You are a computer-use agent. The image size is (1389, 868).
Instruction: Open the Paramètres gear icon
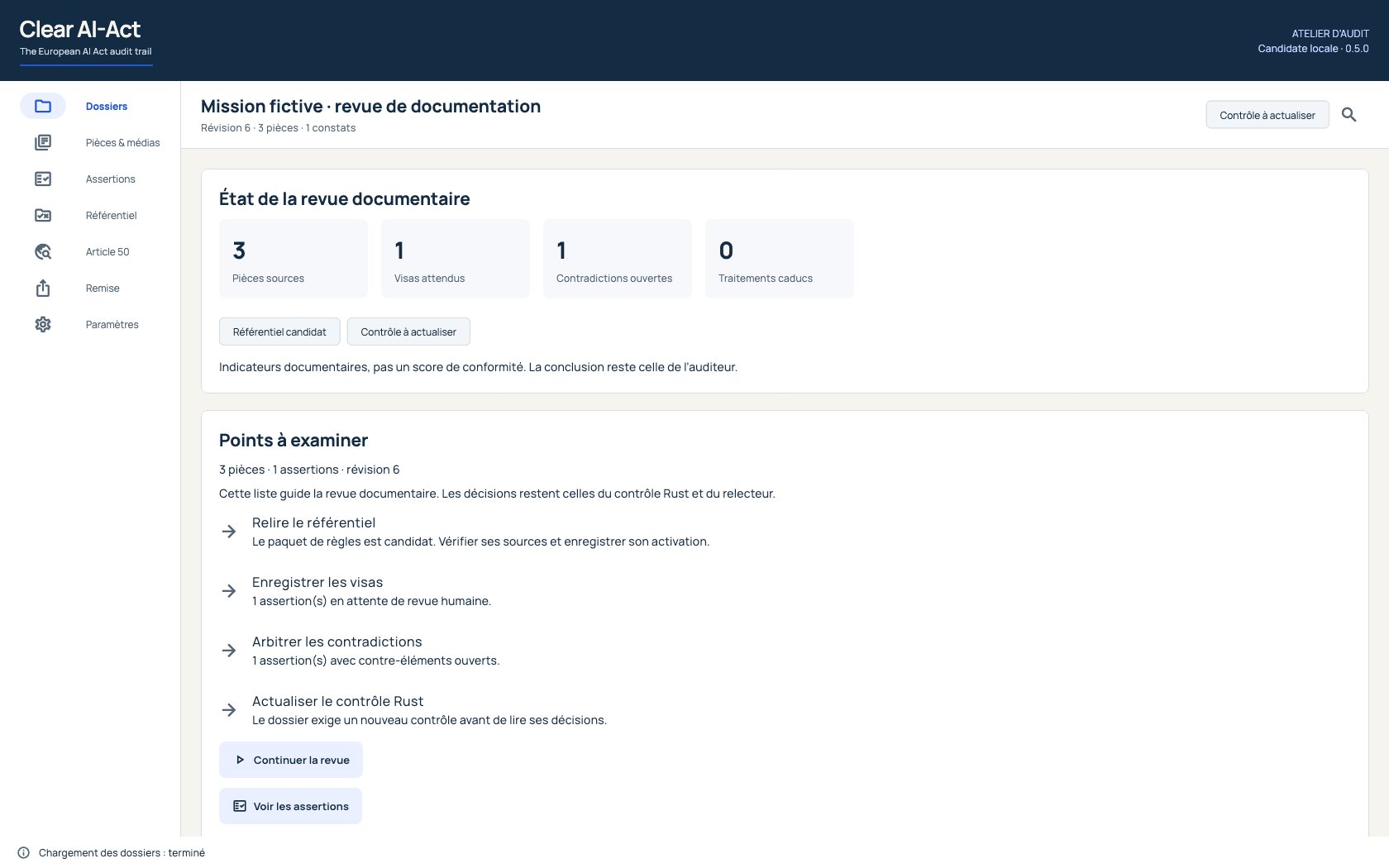43,324
